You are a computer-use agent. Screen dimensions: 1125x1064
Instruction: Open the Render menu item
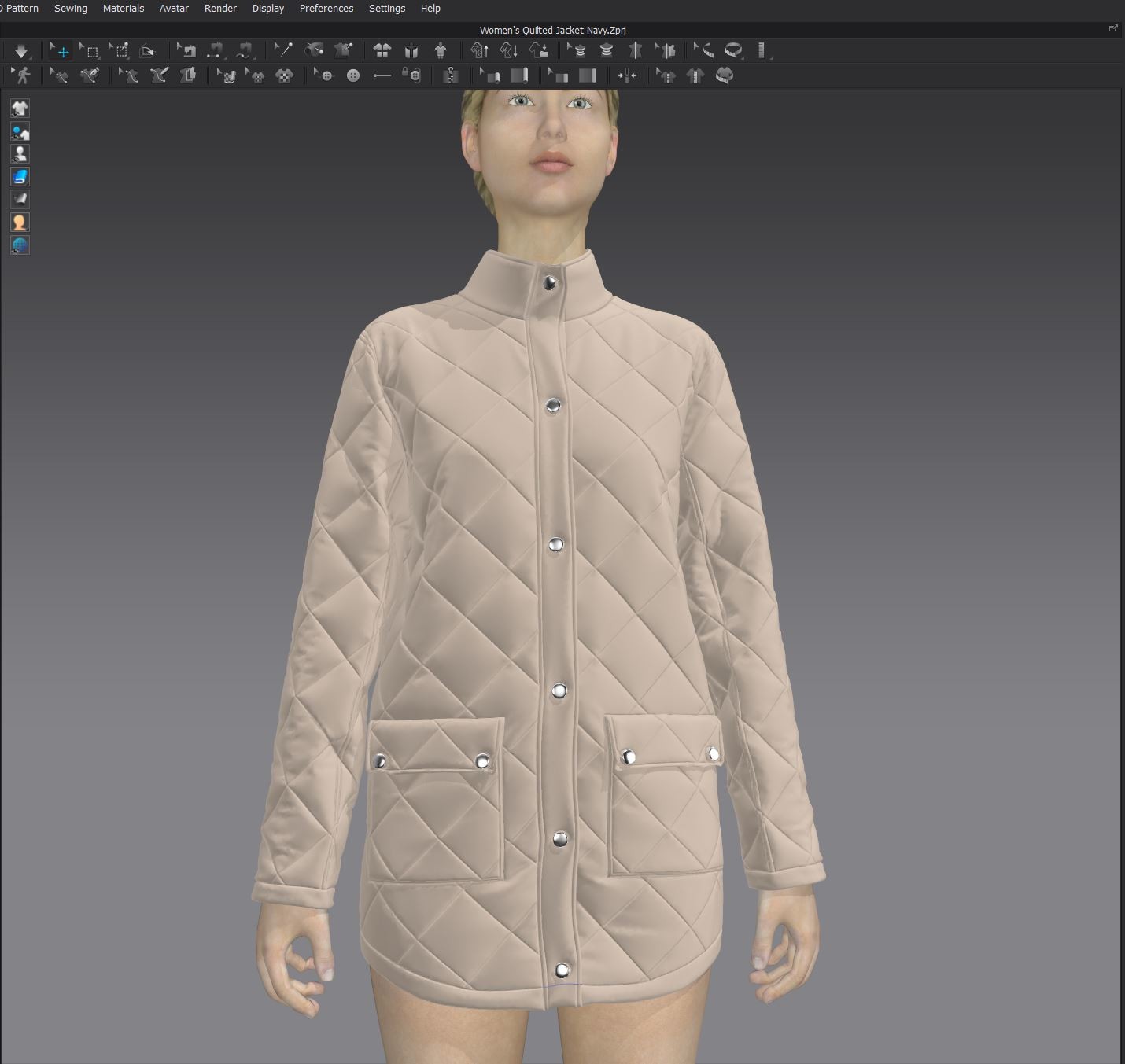pos(220,9)
